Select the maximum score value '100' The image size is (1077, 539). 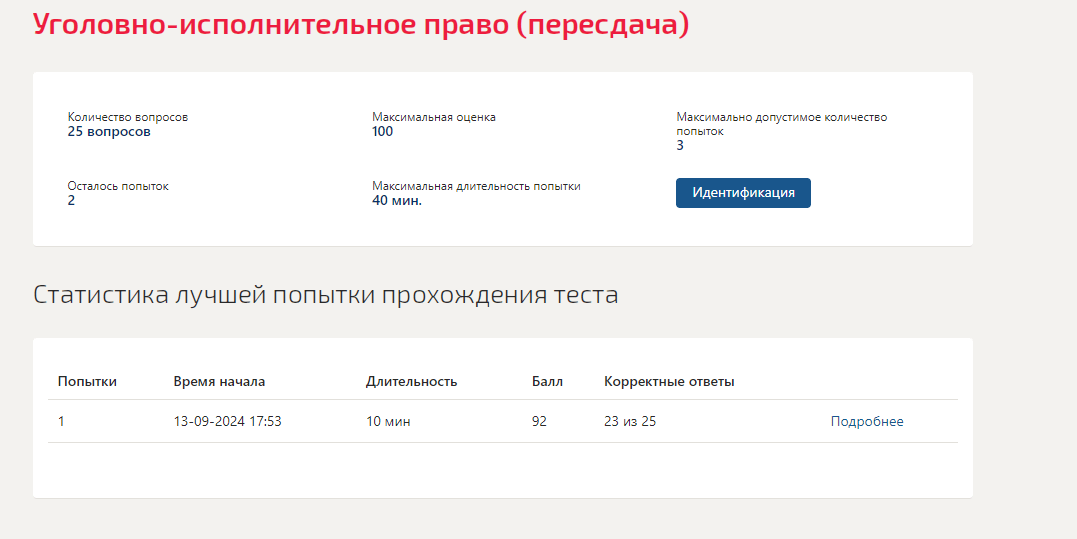click(383, 132)
